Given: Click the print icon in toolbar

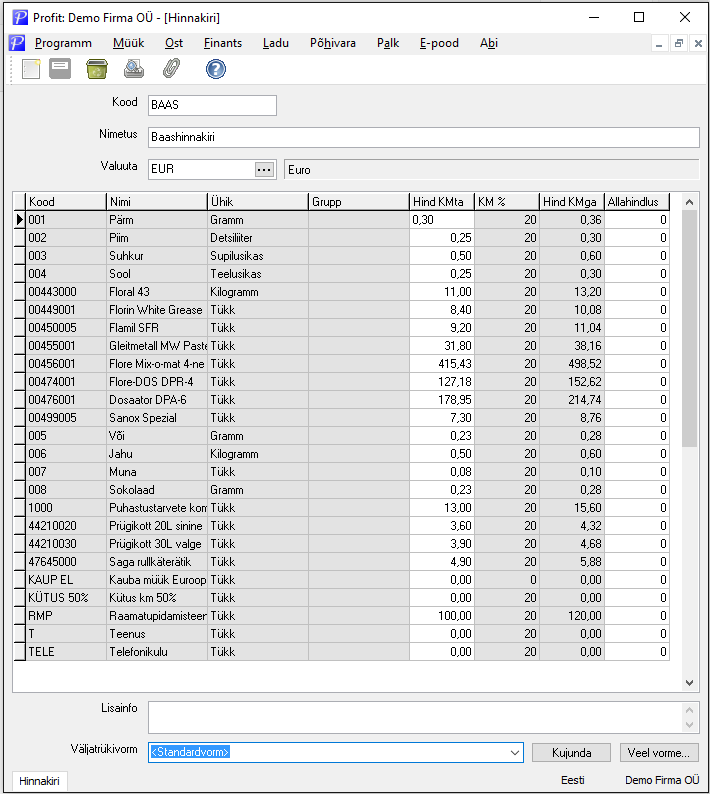Looking at the screenshot, I should pos(134,69).
